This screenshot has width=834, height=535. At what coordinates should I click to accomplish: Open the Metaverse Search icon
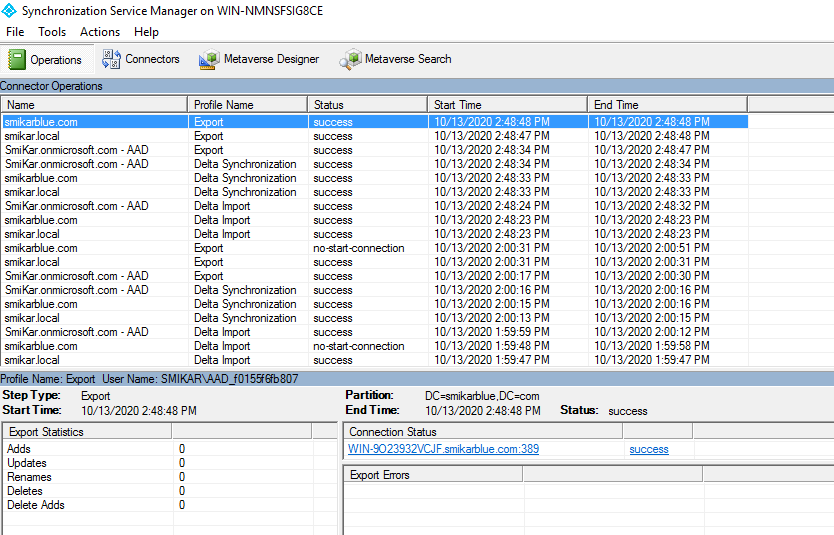pos(351,59)
